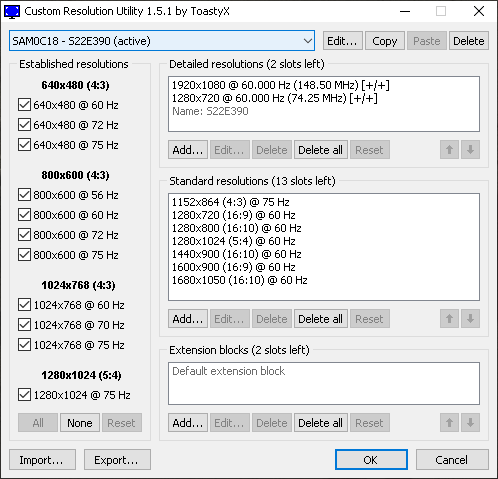This screenshot has height=479, width=498.
Task: Click the move up arrow for extension blocks
Action: (449, 423)
